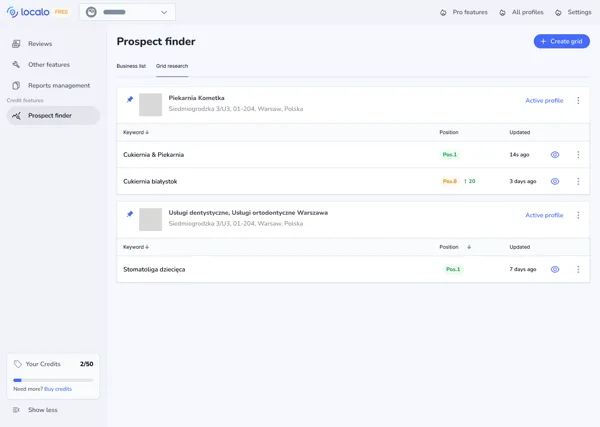Click Active profile for Usługi dentystyczne
Screen dimensions: 600x427
(544, 215)
